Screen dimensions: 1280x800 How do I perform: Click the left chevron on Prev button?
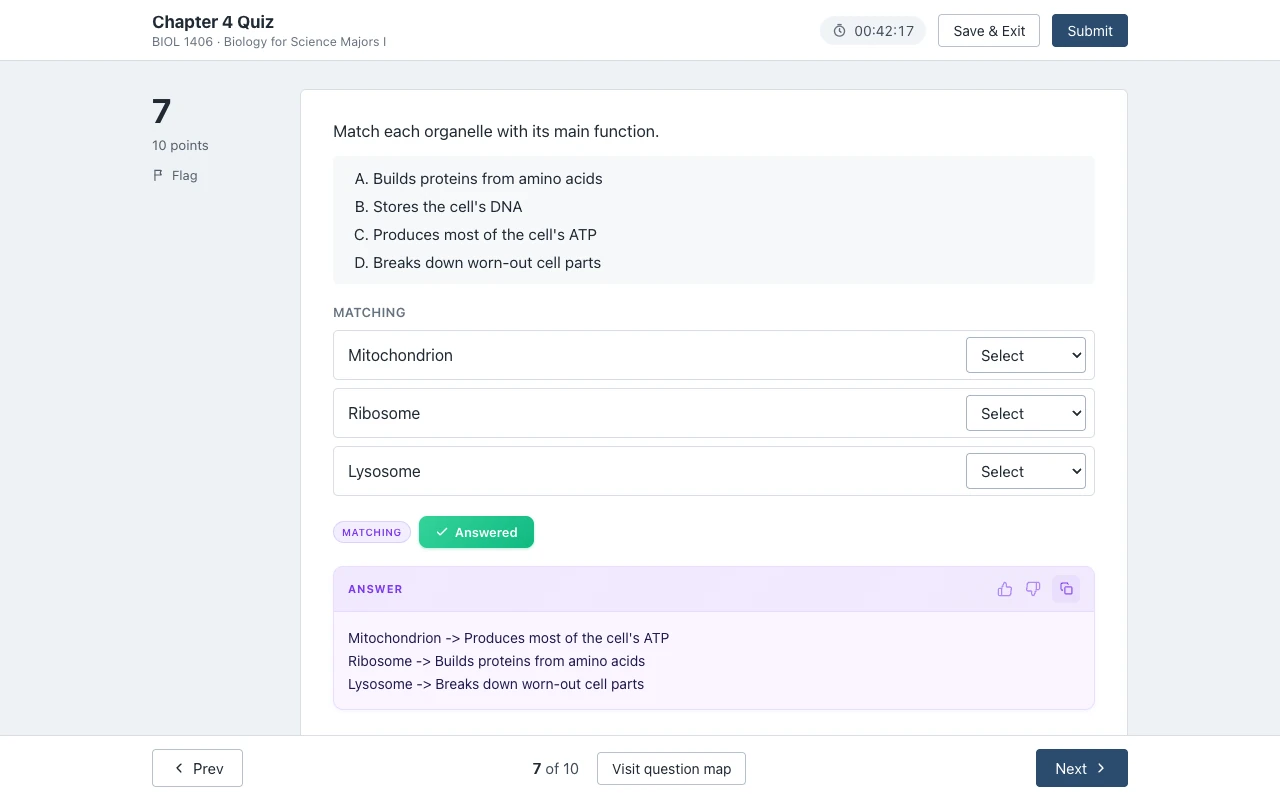coord(179,768)
